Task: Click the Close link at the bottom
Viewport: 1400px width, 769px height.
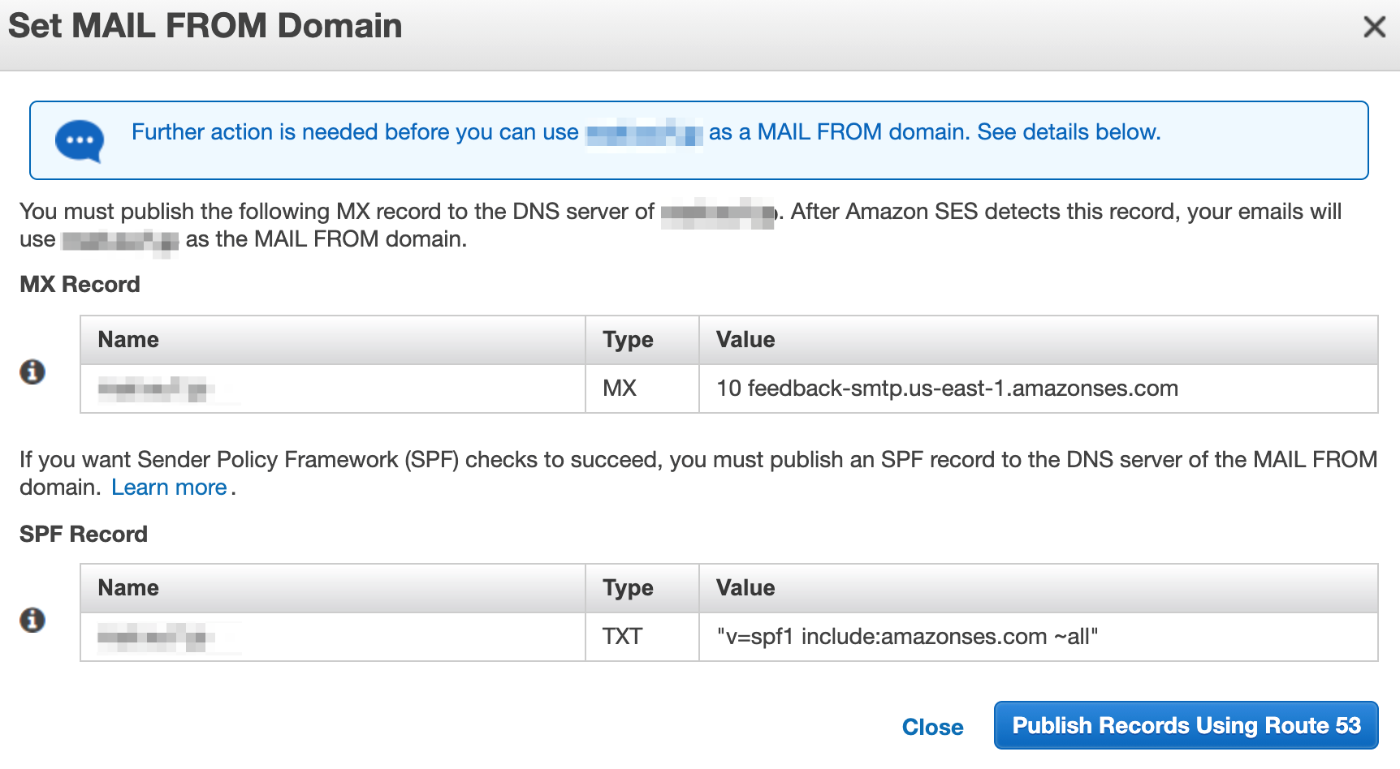Action: point(933,727)
